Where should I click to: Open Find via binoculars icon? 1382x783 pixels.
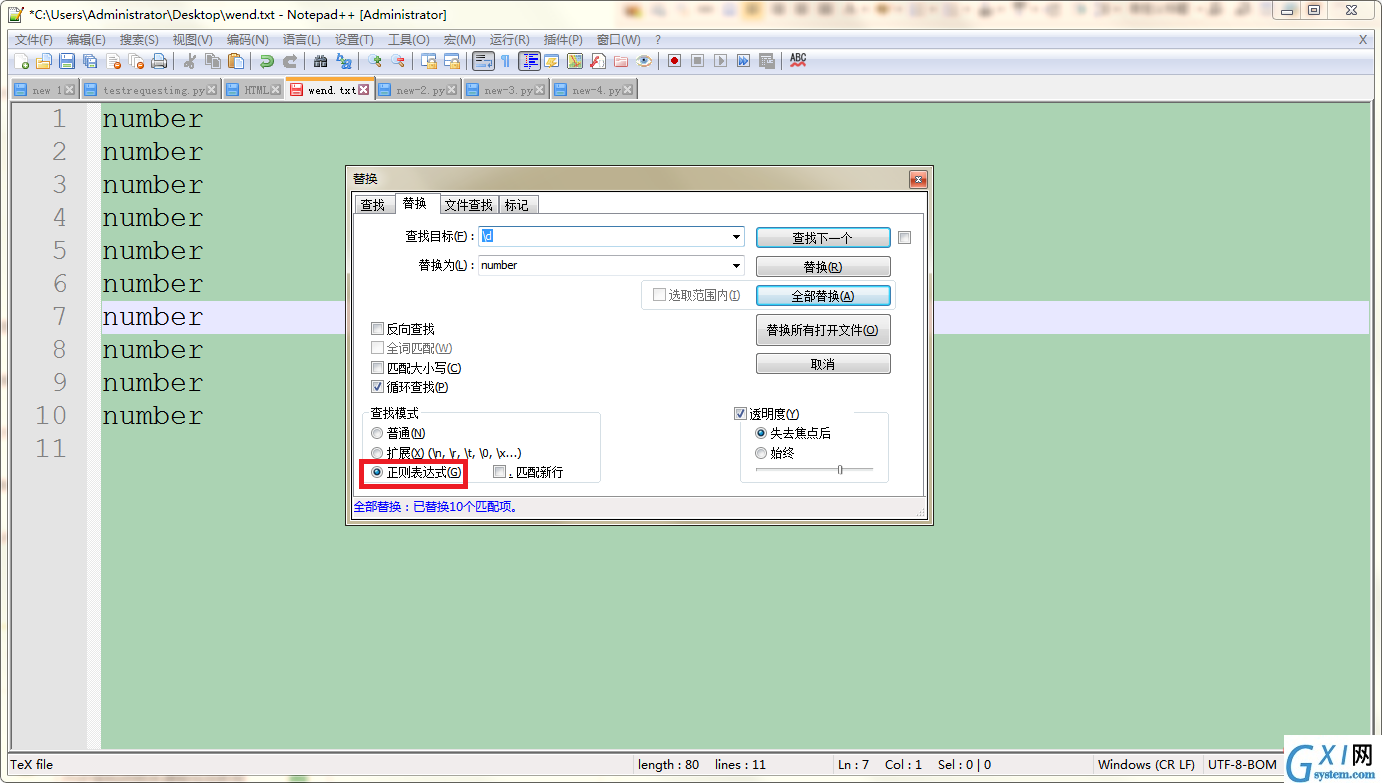[x=320, y=61]
